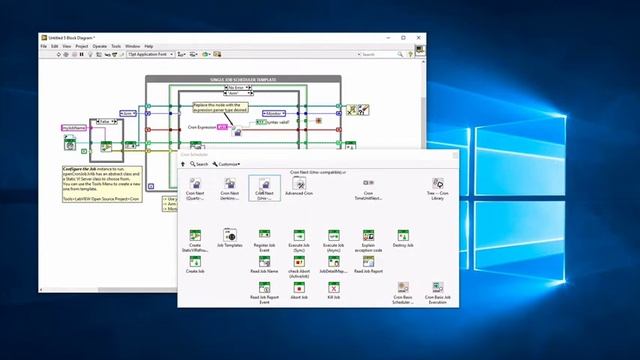This screenshot has height=360, width=640.
Task: Open the False case selector dropdown
Action: (x=106, y=122)
